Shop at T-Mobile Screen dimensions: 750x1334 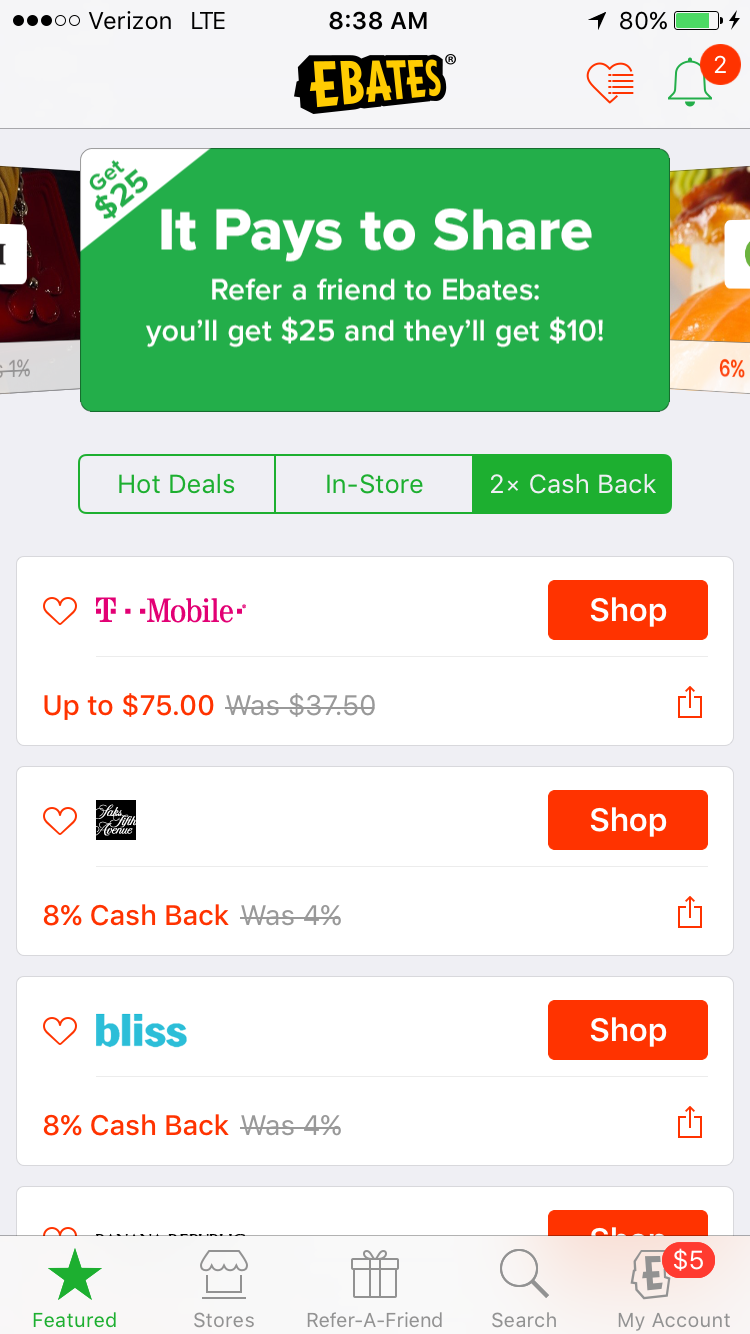pos(628,610)
